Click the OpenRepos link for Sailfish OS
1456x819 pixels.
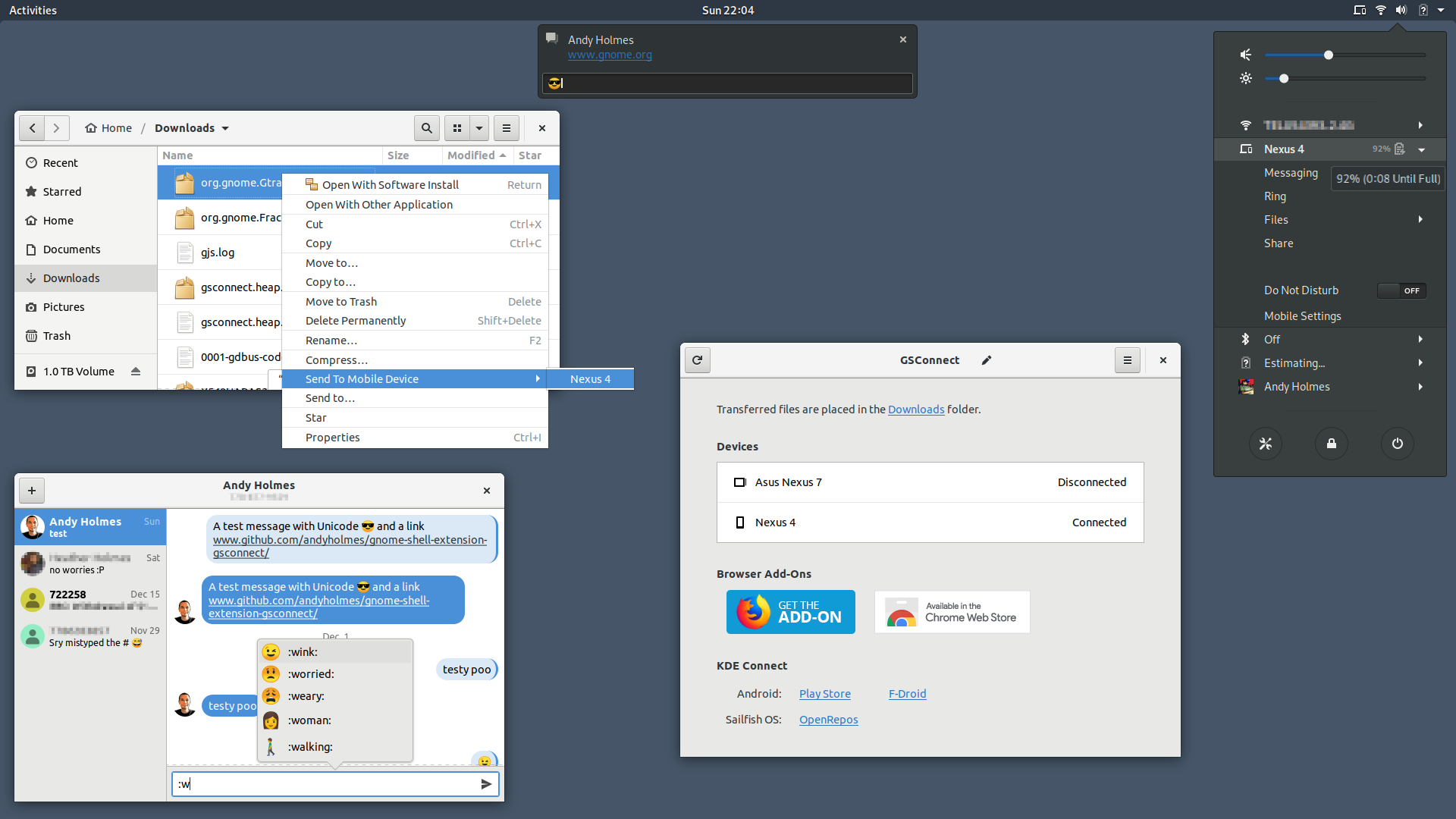[x=827, y=719]
